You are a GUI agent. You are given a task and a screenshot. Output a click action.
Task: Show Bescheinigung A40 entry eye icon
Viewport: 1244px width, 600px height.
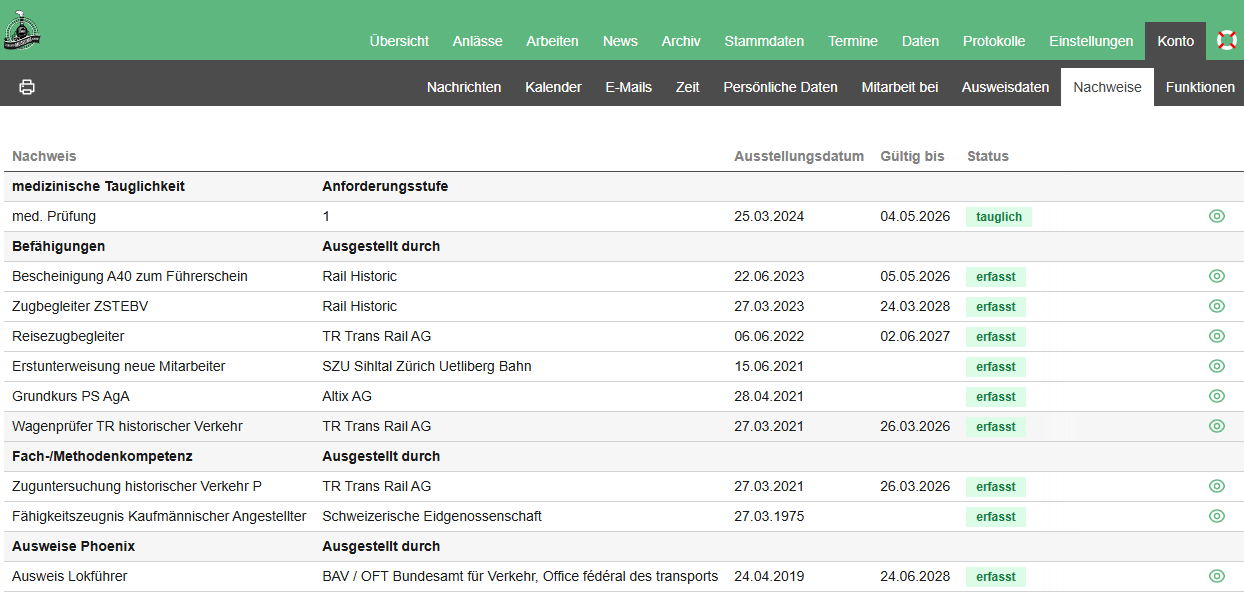click(x=1217, y=276)
